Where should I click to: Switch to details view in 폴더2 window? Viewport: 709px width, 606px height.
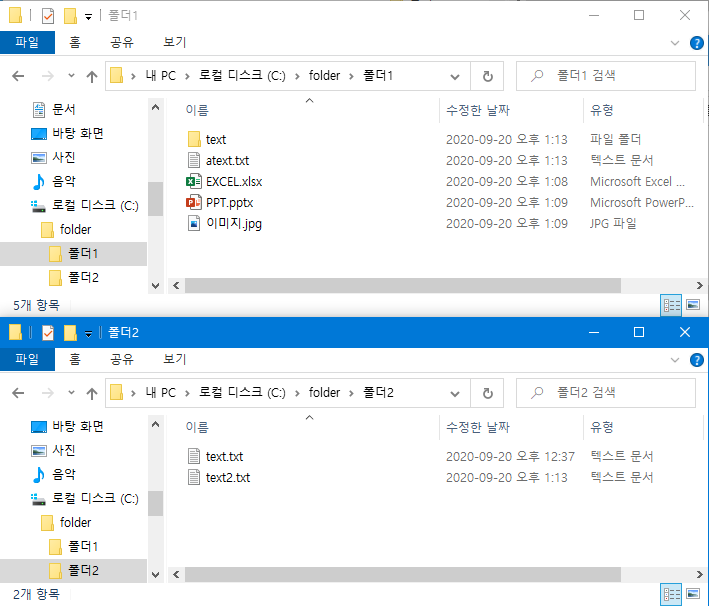pyautogui.click(x=671, y=594)
